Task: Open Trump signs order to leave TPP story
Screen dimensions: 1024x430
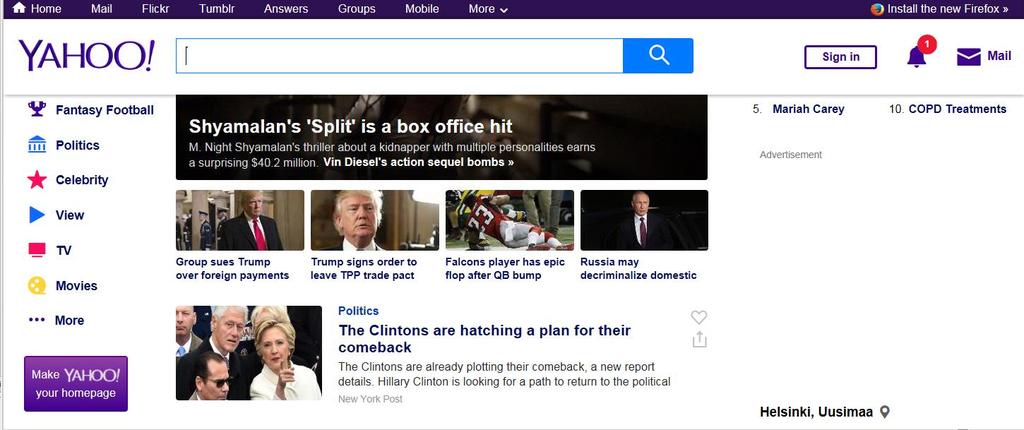Action: (x=364, y=269)
